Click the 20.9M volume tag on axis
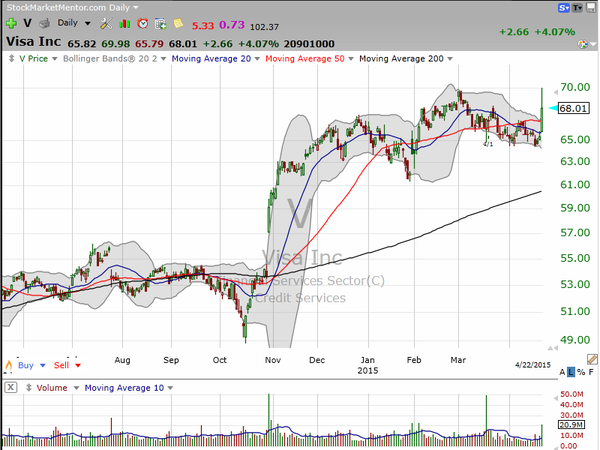Viewport: 600px width, 450px height. pos(571,424)
